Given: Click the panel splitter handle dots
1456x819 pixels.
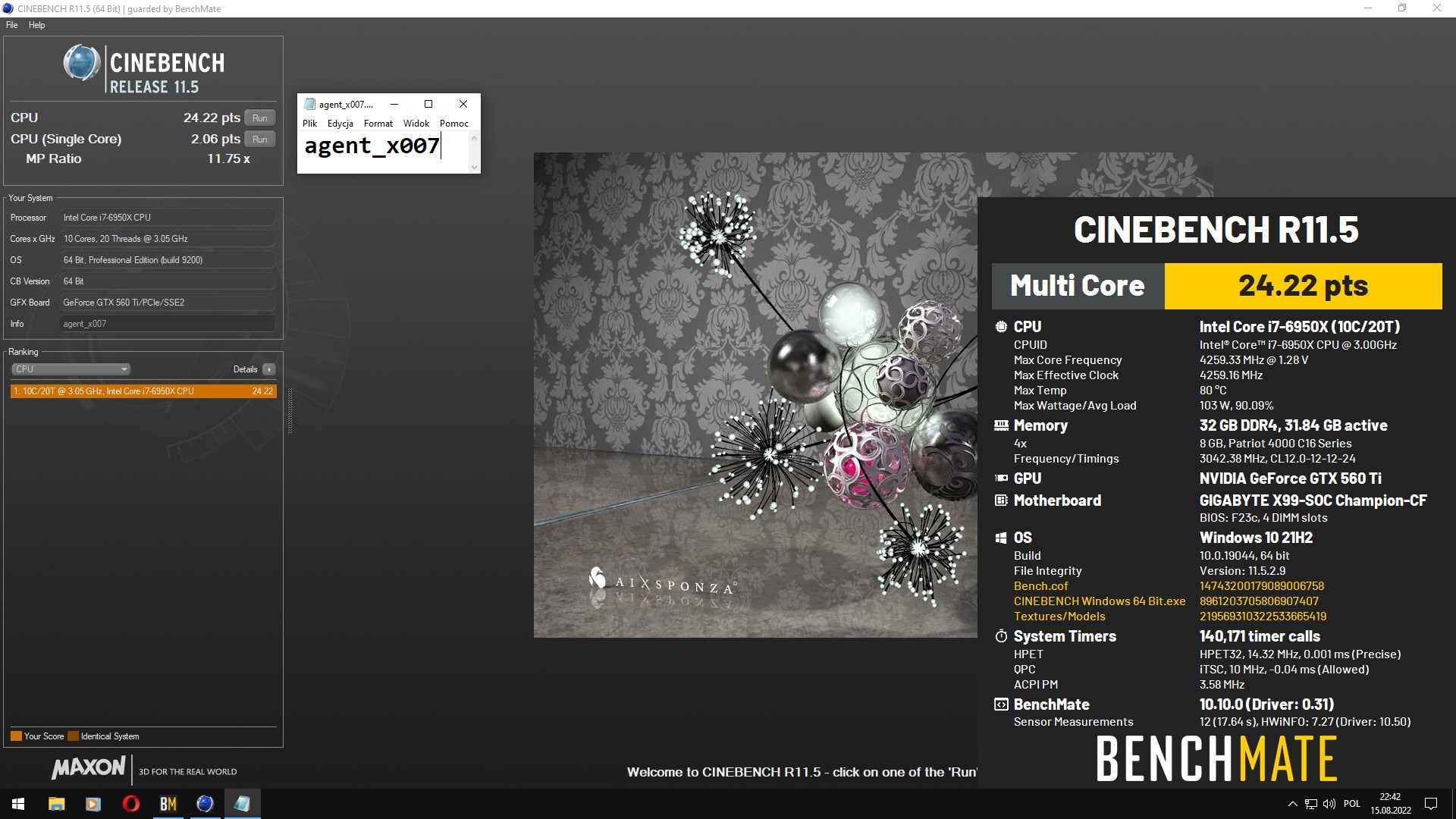Looking at the screenshot, I should click(290, 410).
